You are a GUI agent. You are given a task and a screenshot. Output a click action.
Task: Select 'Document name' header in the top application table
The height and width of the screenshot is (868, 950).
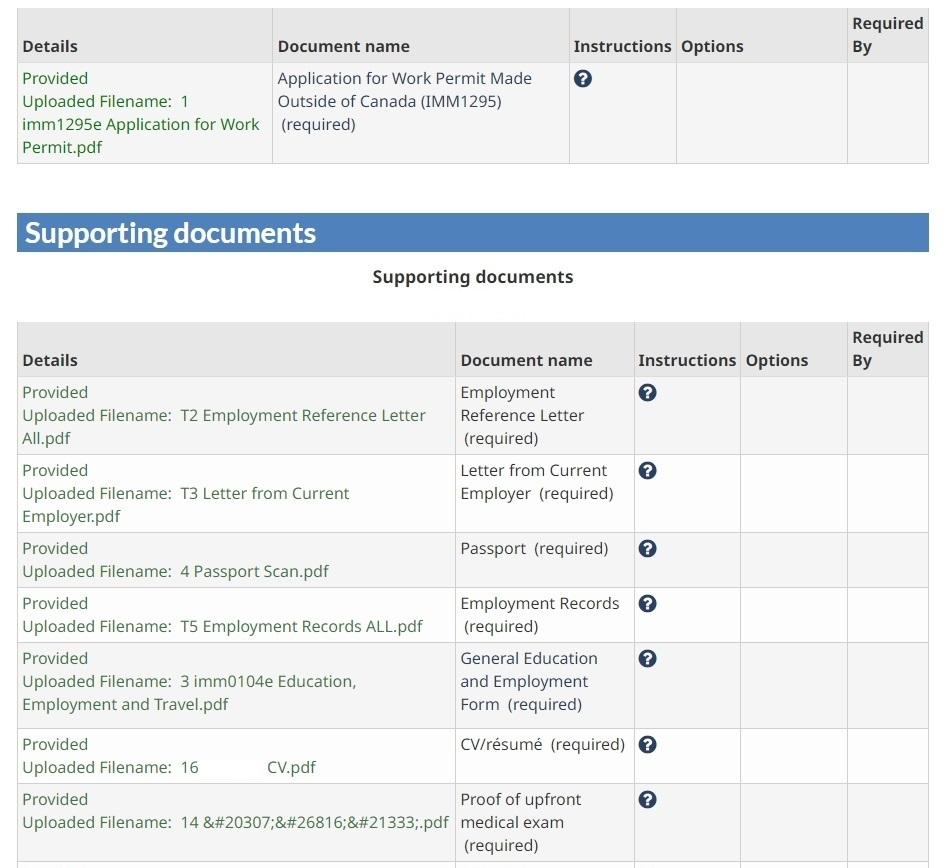point(344,47)
